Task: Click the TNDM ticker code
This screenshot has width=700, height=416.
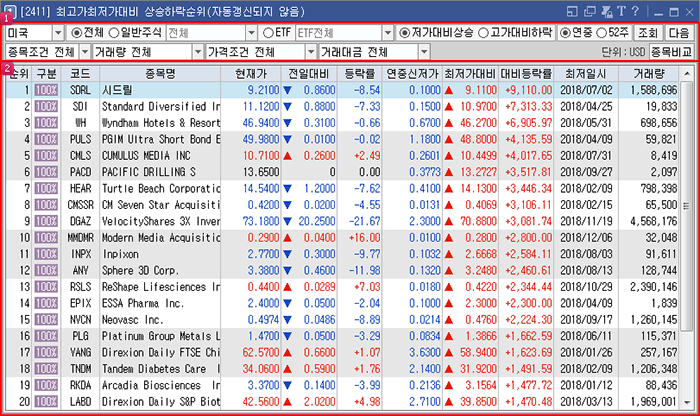Action: pos(80,369)
